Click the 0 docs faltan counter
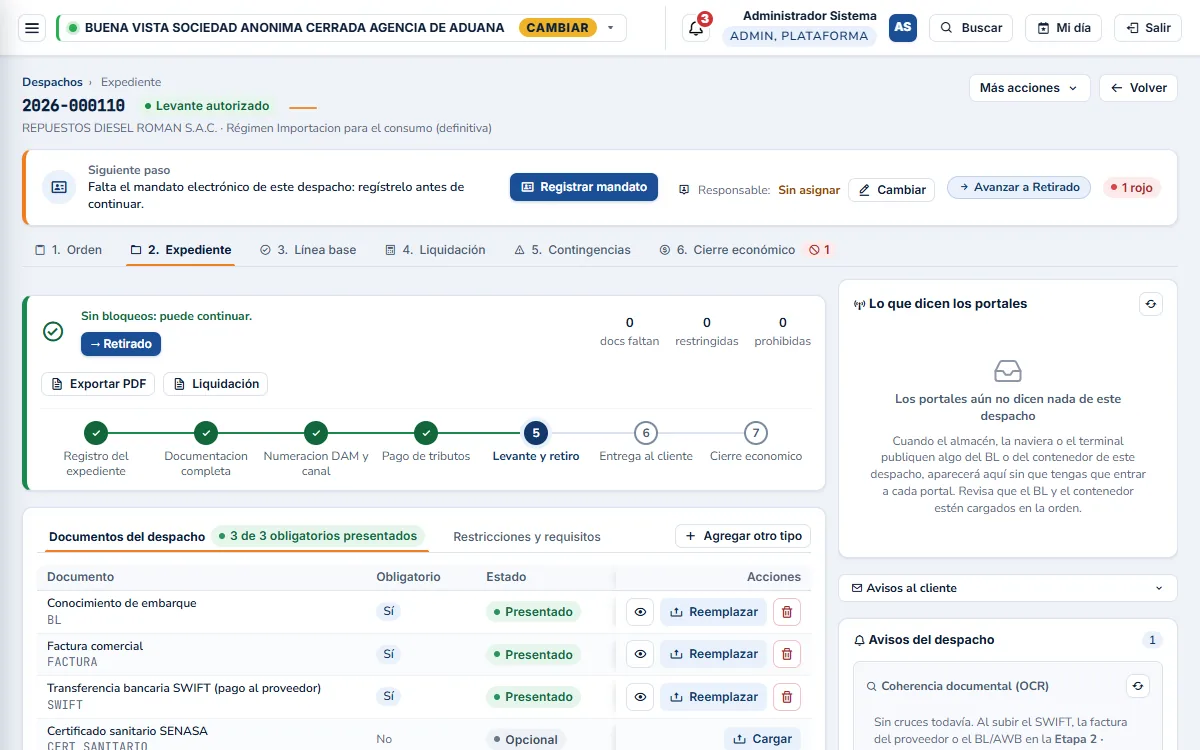The height and width of the screenshot is (750, 1200). (x=630, y=331)
